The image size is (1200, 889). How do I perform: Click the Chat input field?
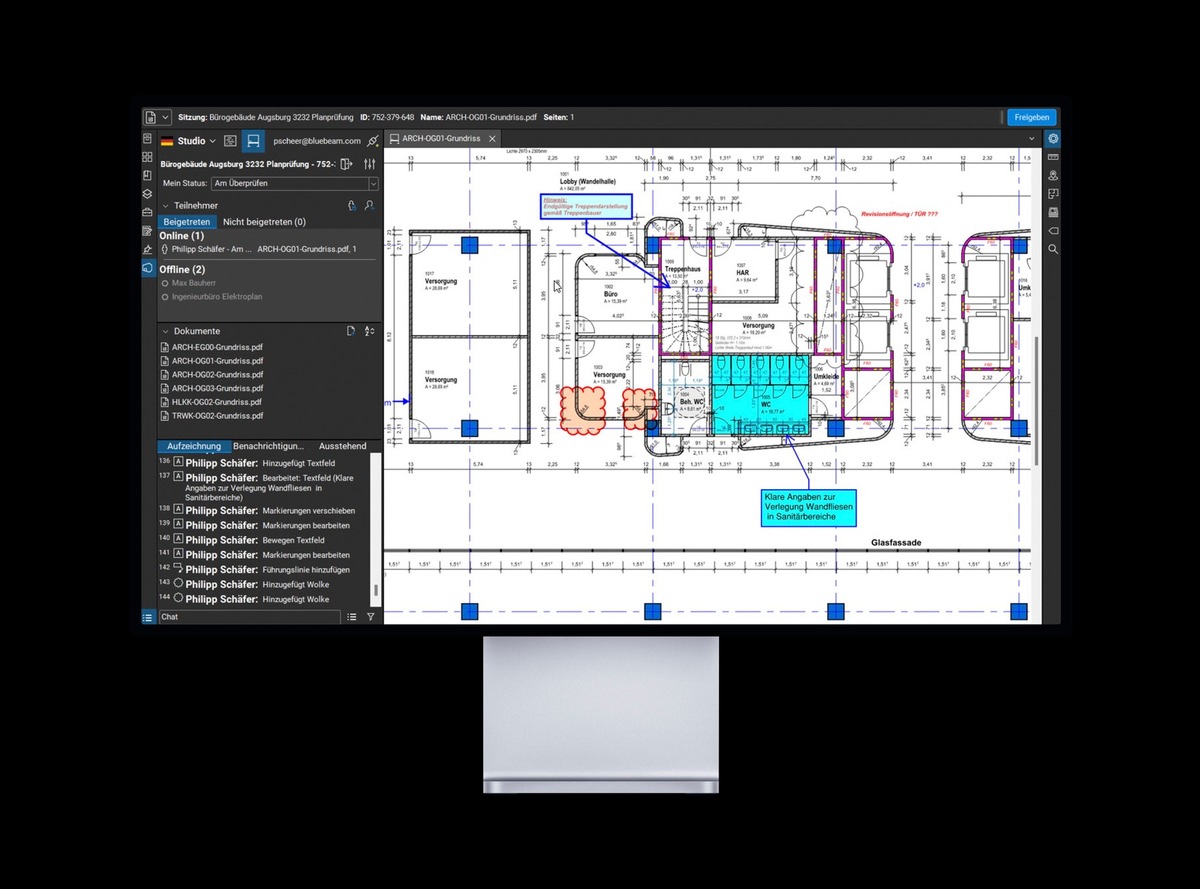(250, 617)
